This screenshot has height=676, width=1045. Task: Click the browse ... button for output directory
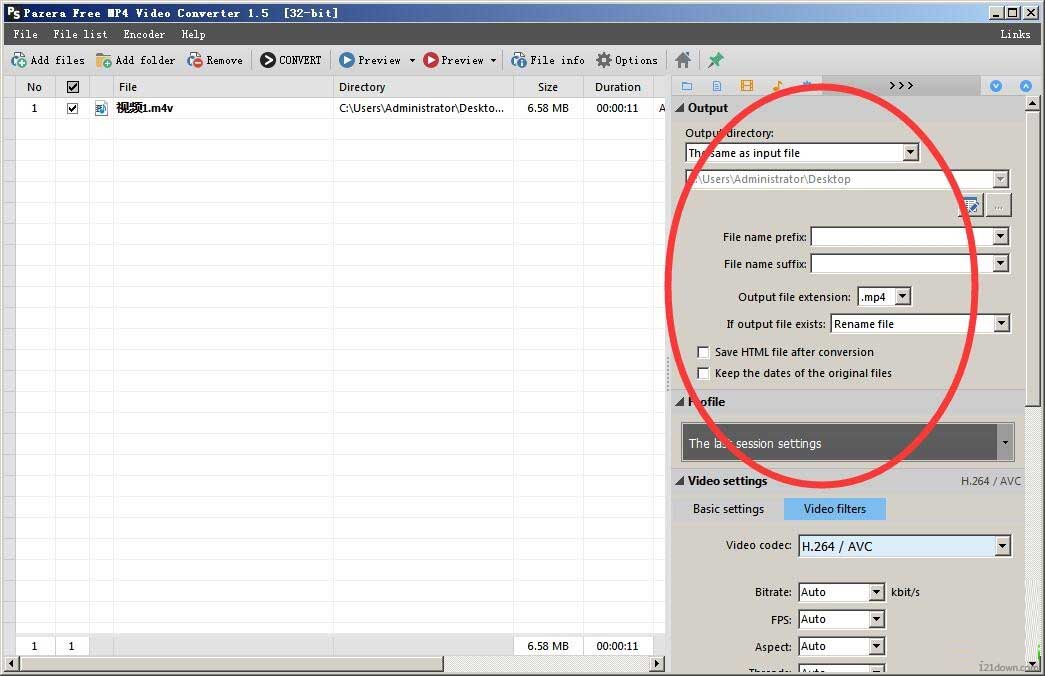coord(998,206)
